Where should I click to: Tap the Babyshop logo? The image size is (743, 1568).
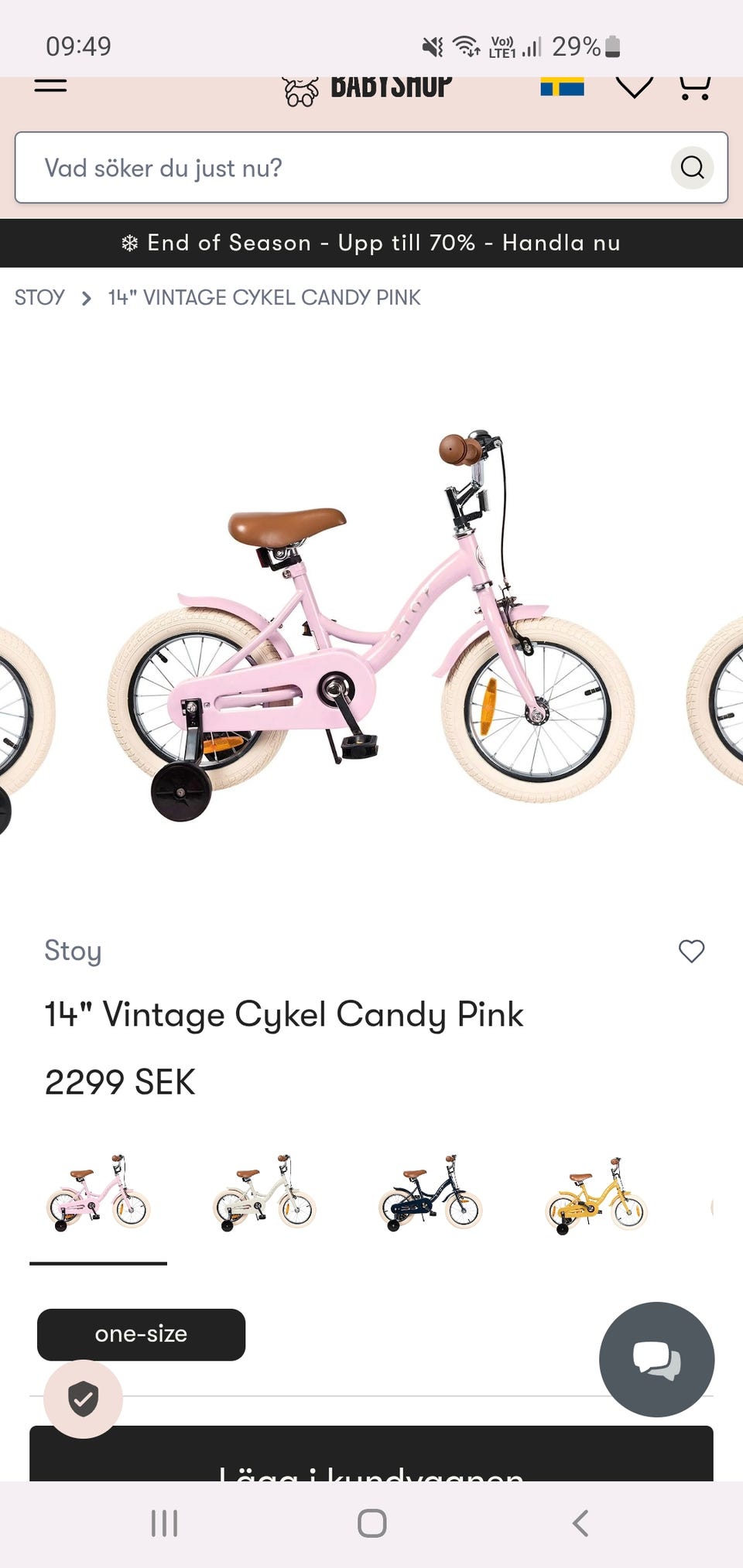click(x=368, y=88)
